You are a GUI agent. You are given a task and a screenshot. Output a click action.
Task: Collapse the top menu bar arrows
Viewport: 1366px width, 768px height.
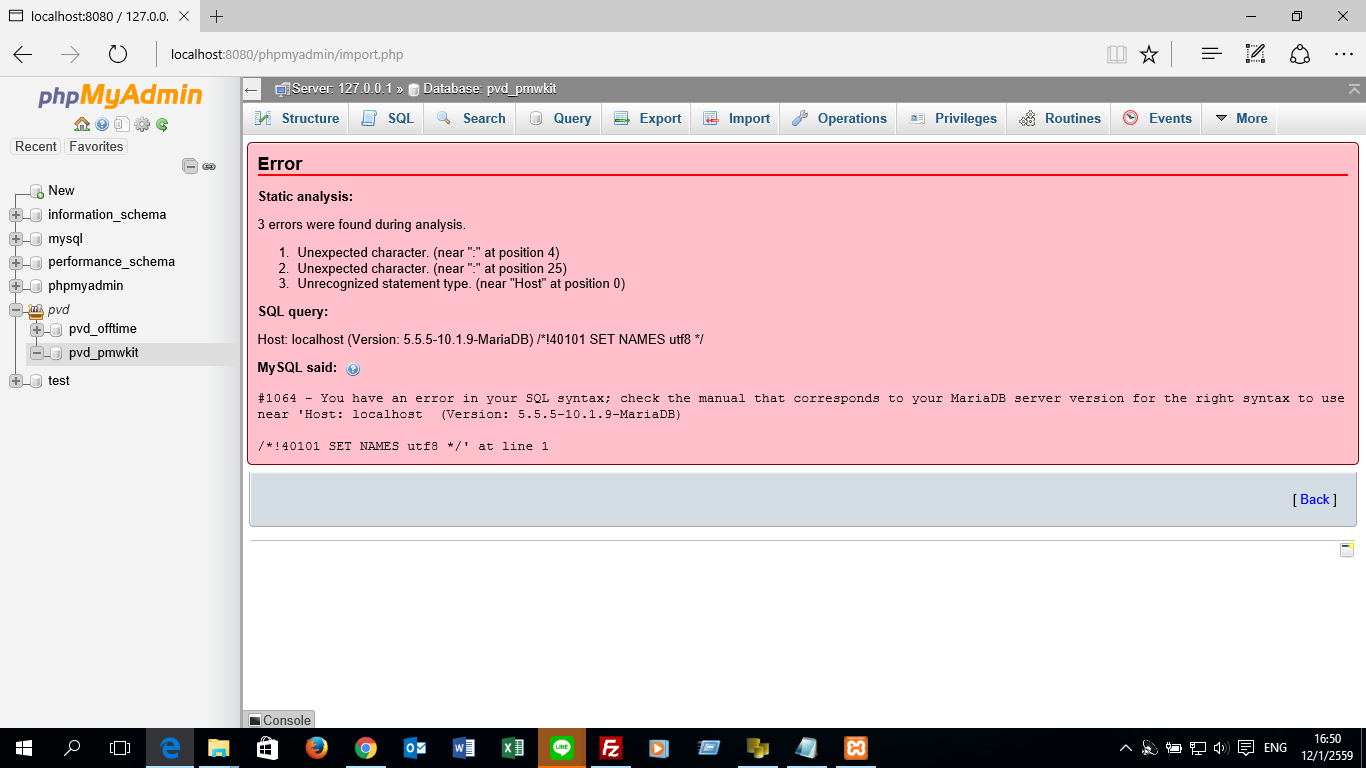1354,89
